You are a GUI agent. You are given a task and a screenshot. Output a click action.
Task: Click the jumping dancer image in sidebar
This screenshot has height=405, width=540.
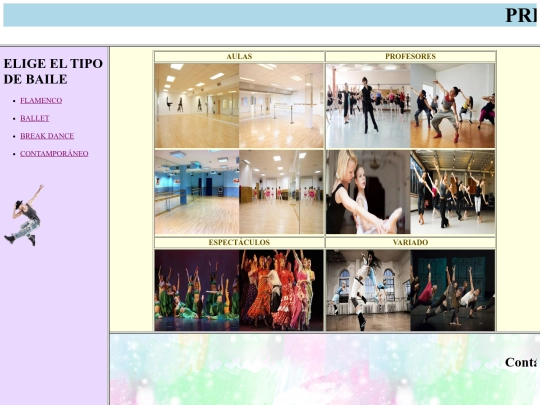point(24,215)
